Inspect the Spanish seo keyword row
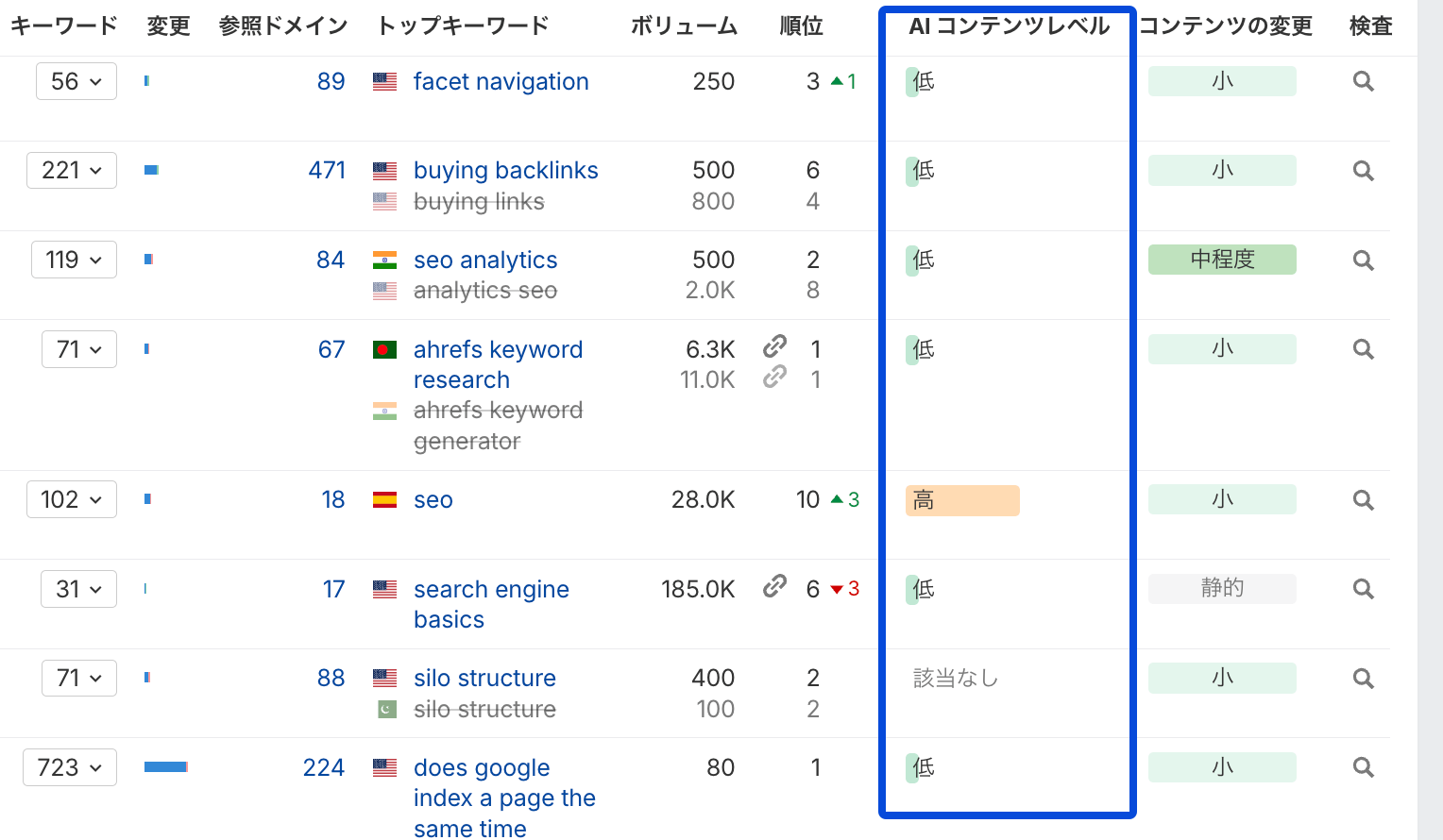Viewport: 1443px width, 840px height. [1363, 500]
